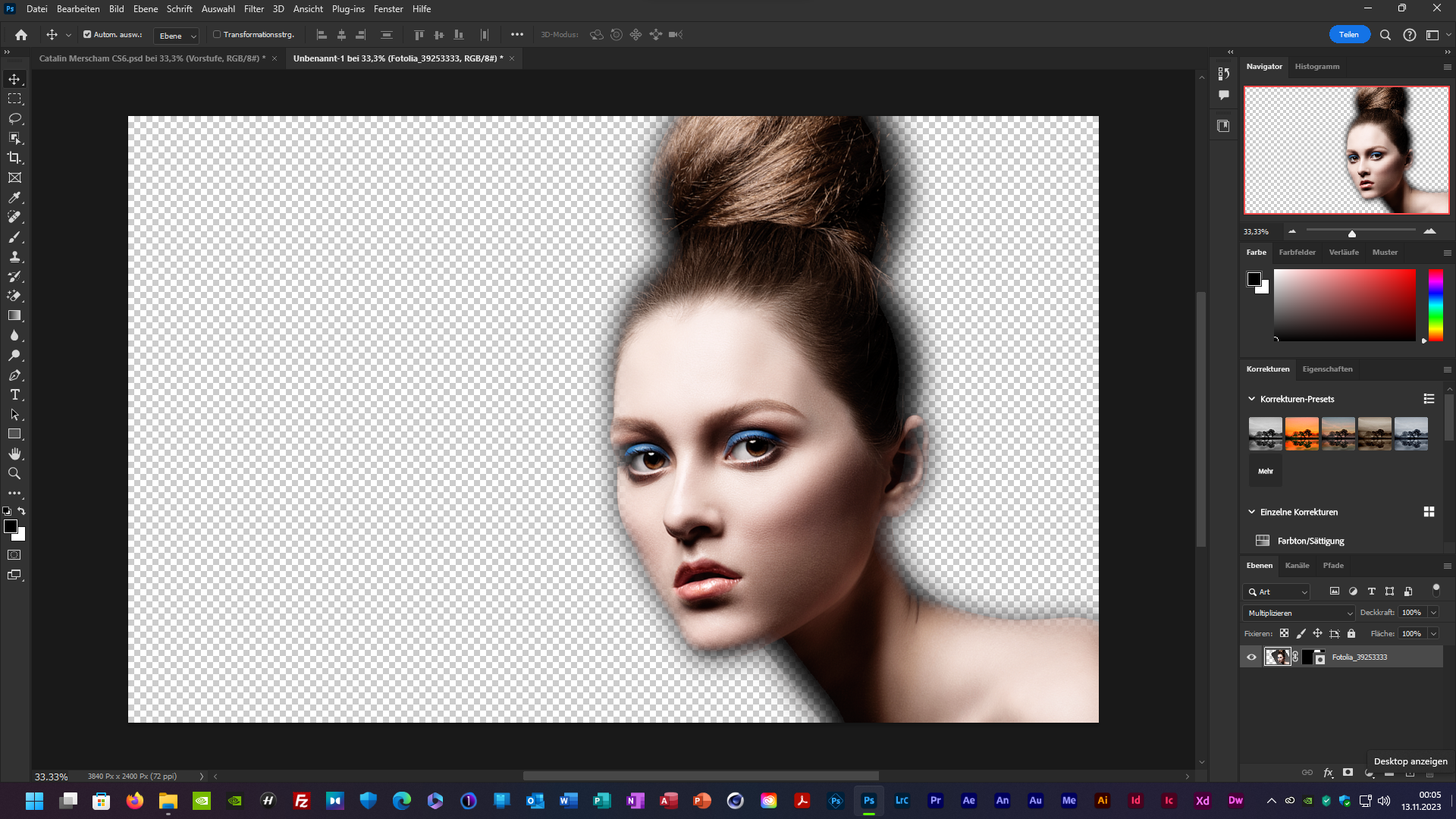This screenshot has width=1456, height=819.
Task: Enable the Transformationsstrg. checkbox
Action: tap(217, 34)
